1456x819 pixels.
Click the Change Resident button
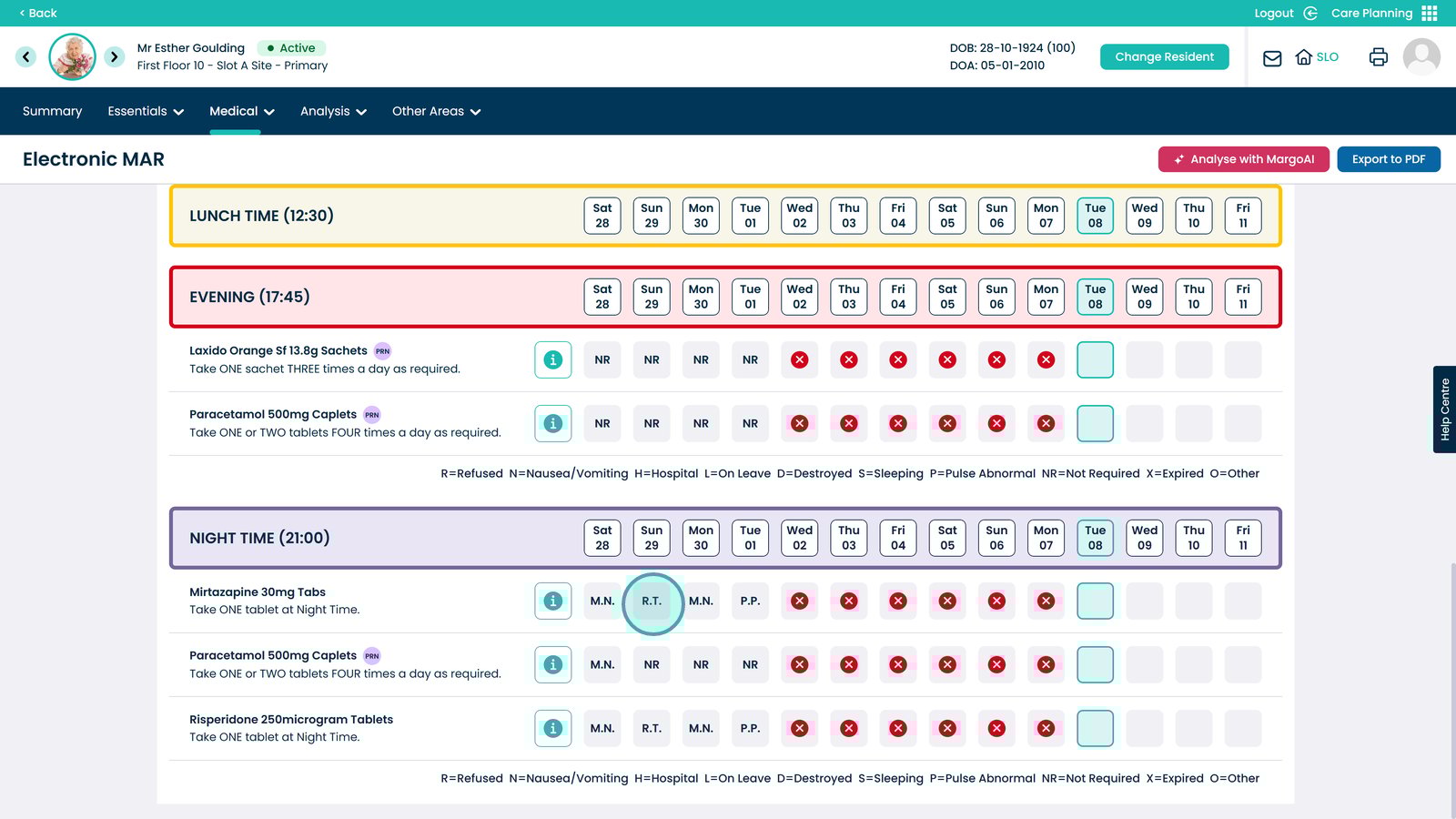pyautogui.click(x=1164, y=56)
